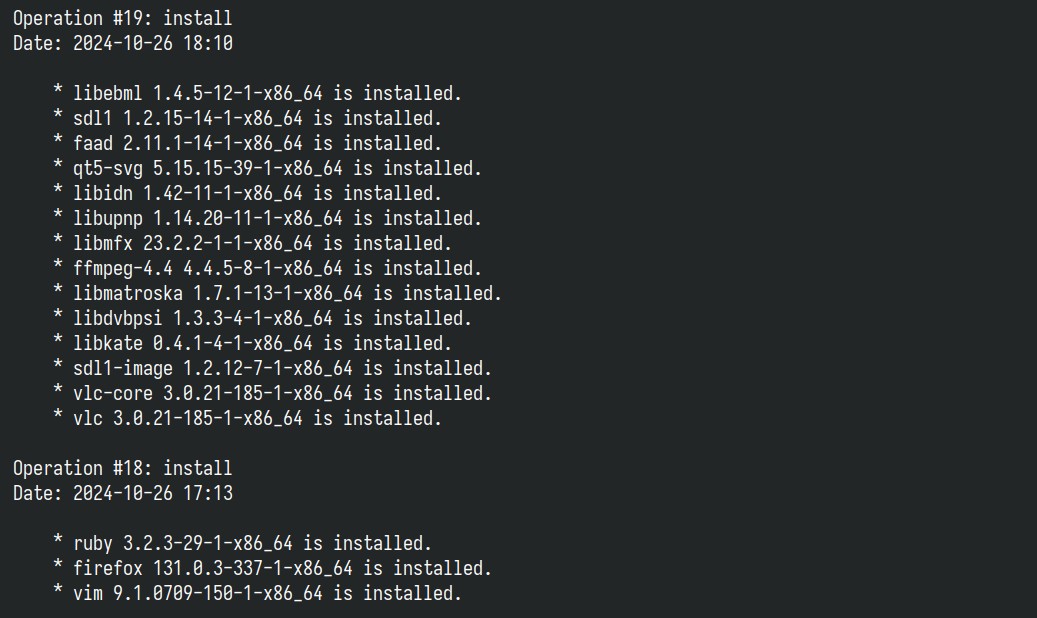The height and width of the screenshot is (618, 1037).
Task: Select the ruby 3.2.3-29-1 line
Action: pos(242,544)
